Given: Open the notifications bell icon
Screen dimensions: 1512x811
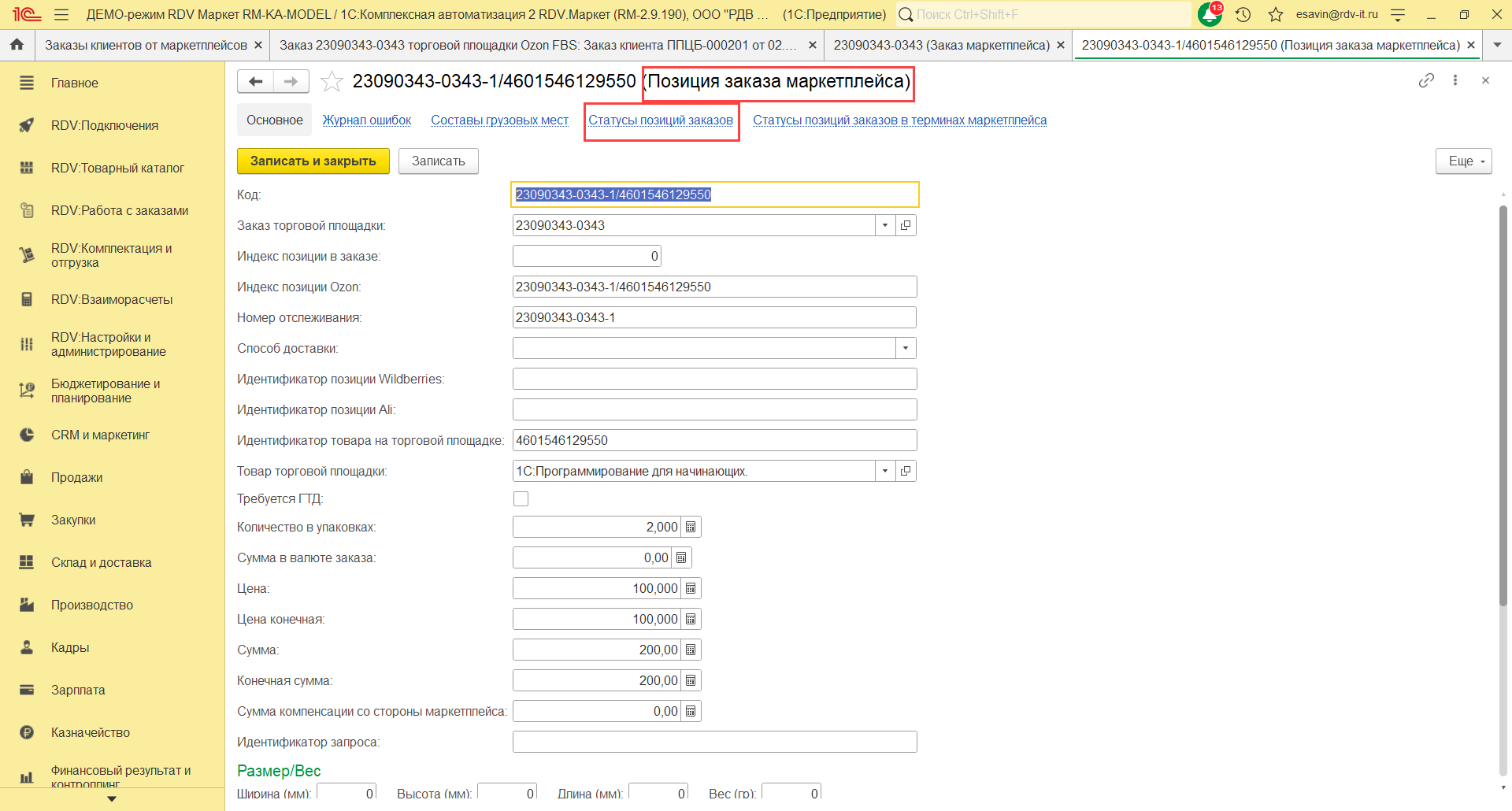Looking at the screenshot, I should [1209, 15].
